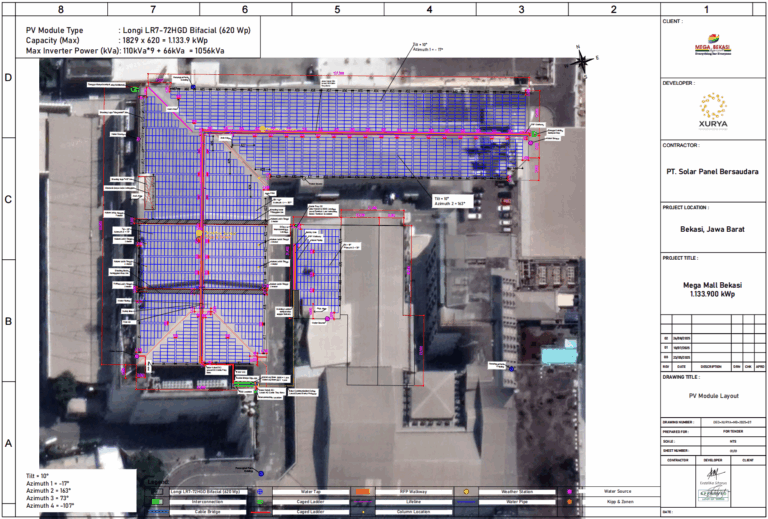Click grid column header 5
The image size is (768, 519).
(336, 8)
